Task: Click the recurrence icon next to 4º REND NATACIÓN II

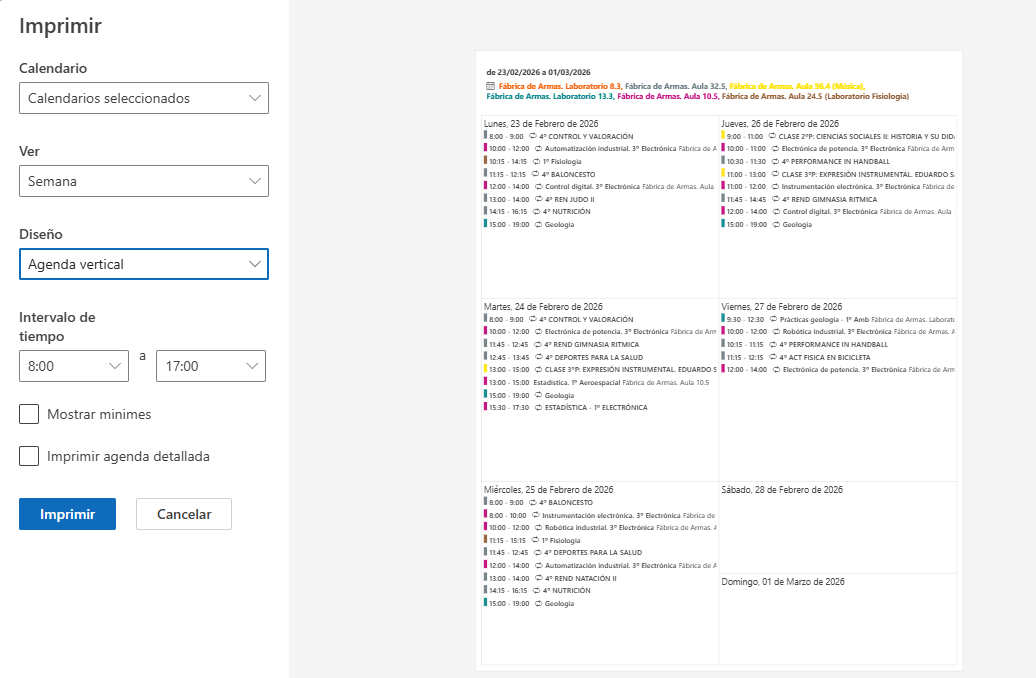Action: click(538, 578)
